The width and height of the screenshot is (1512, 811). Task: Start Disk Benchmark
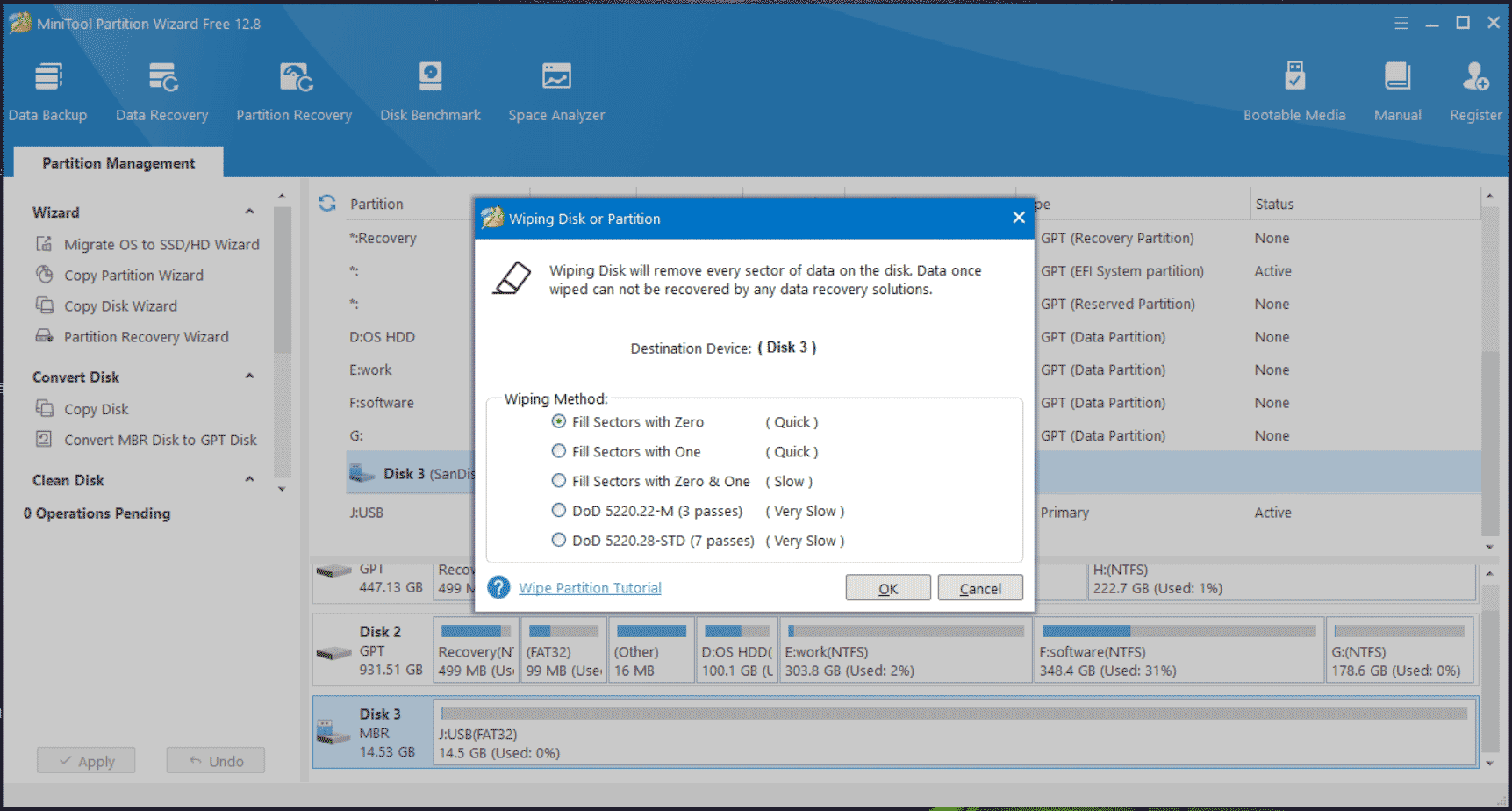430,91
